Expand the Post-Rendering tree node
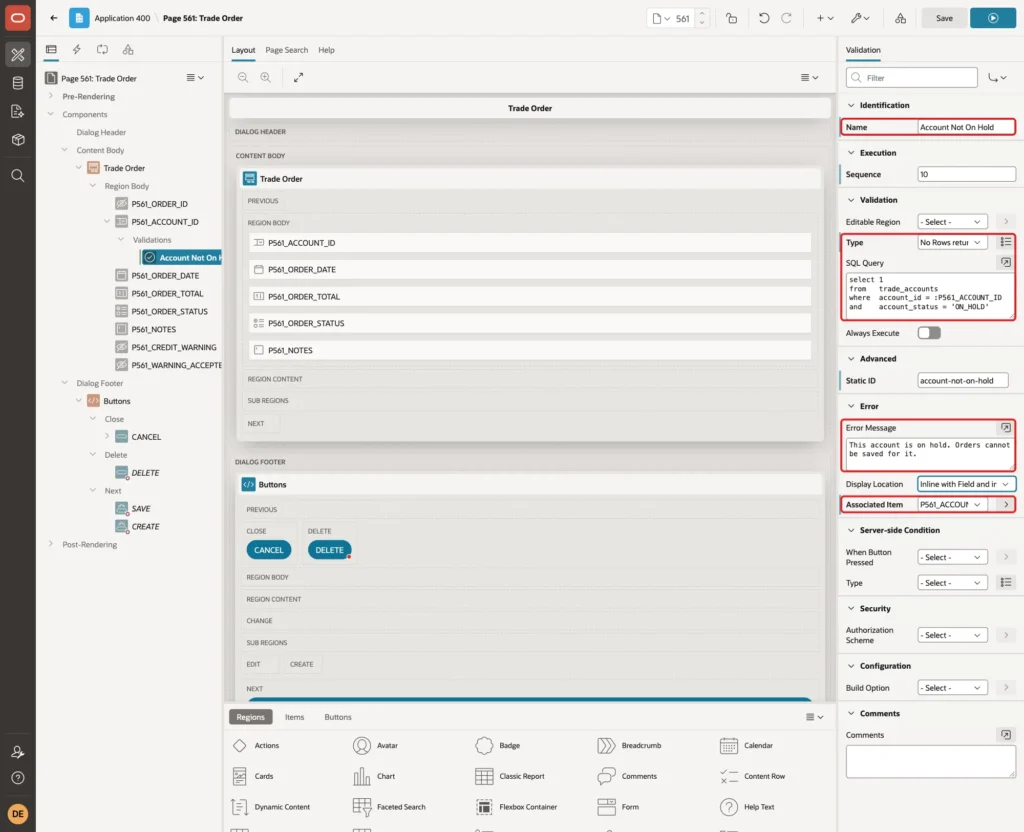Image resolution: width=1024 pixels, height=832 pixels. click(51, 544)
